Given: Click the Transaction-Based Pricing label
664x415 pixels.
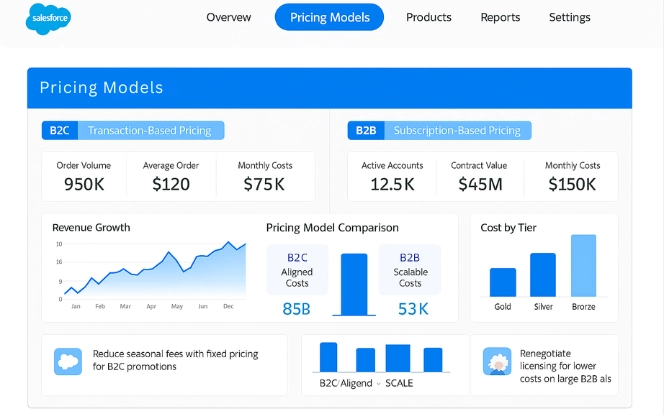Looking at the screenshot, I should 150,130.
